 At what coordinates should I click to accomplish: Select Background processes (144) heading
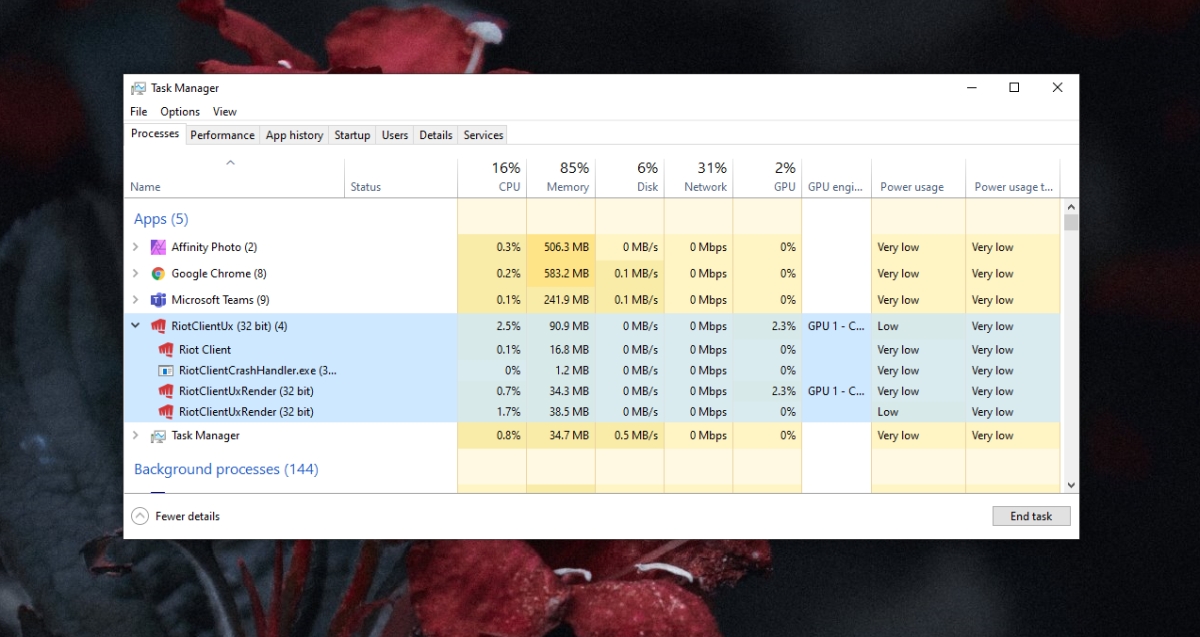[x=226, y=469]
